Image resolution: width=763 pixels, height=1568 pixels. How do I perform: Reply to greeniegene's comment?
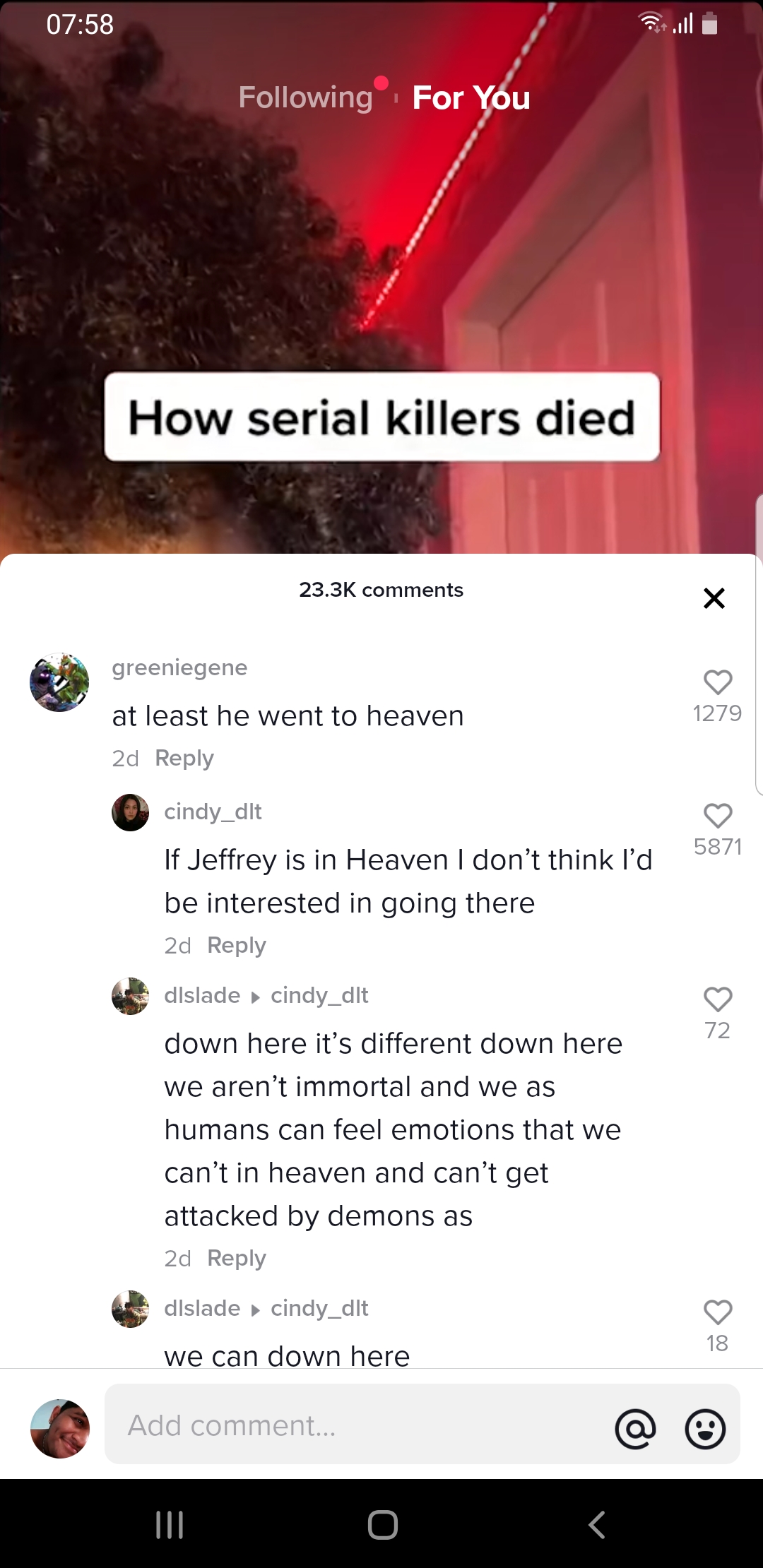[184, 757]
